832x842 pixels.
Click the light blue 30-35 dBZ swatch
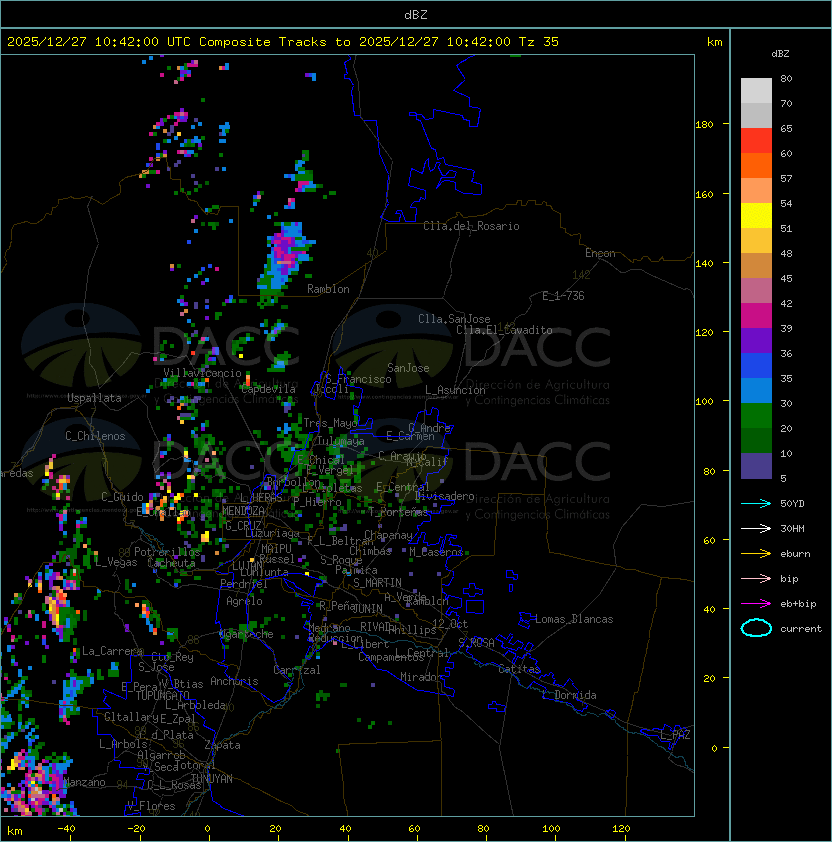[756, 391]
